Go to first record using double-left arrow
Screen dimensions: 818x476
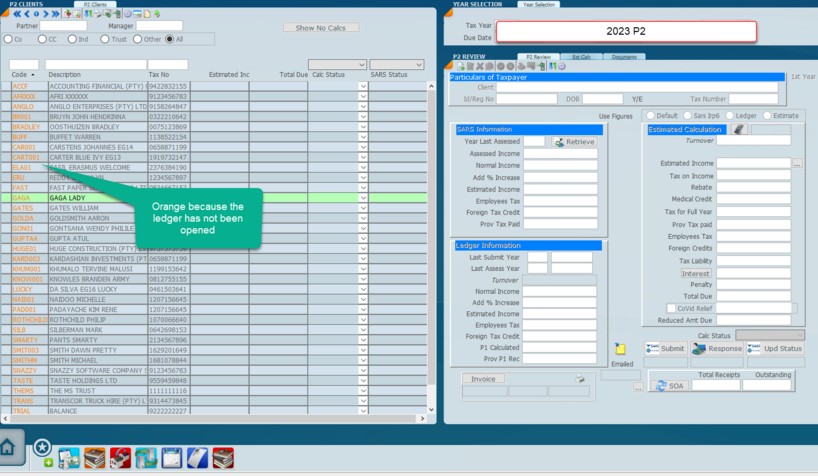coord(17,14)
